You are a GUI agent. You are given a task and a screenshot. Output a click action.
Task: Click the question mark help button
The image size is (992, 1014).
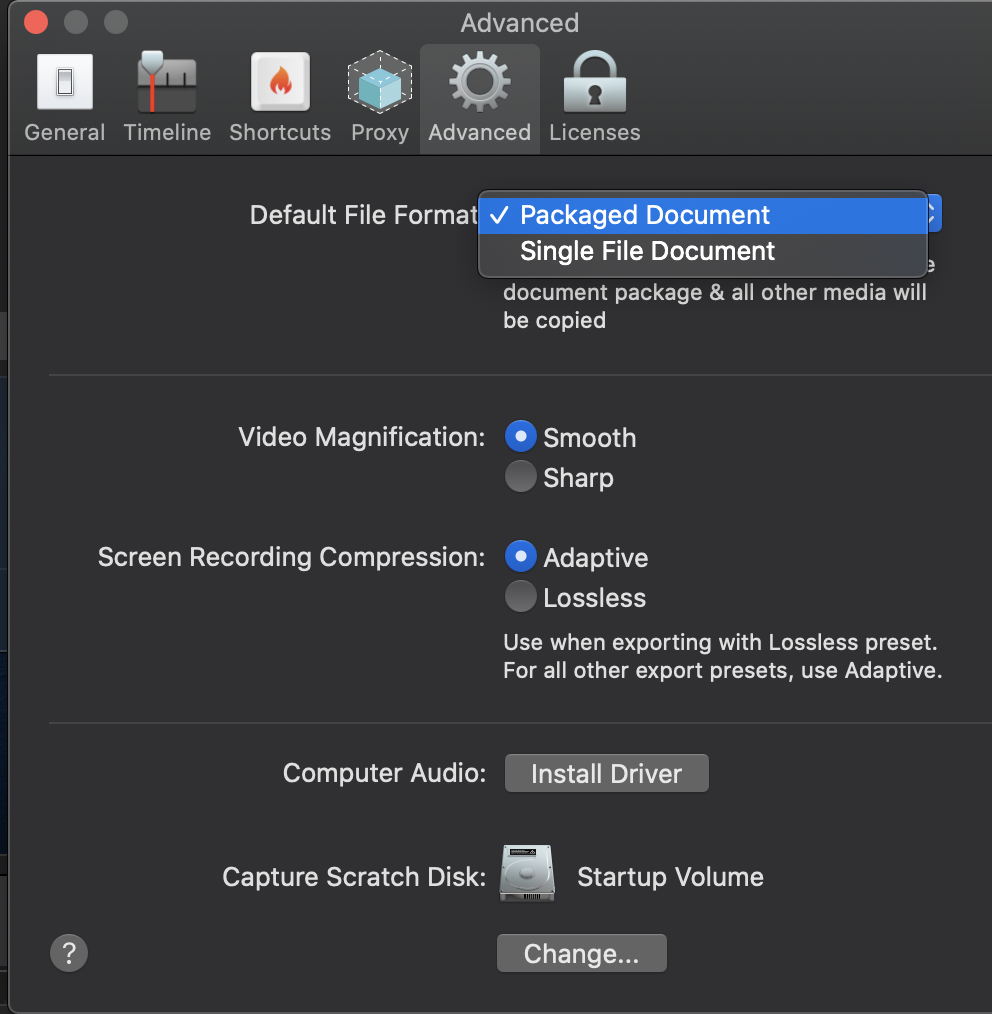coord(69,952)
